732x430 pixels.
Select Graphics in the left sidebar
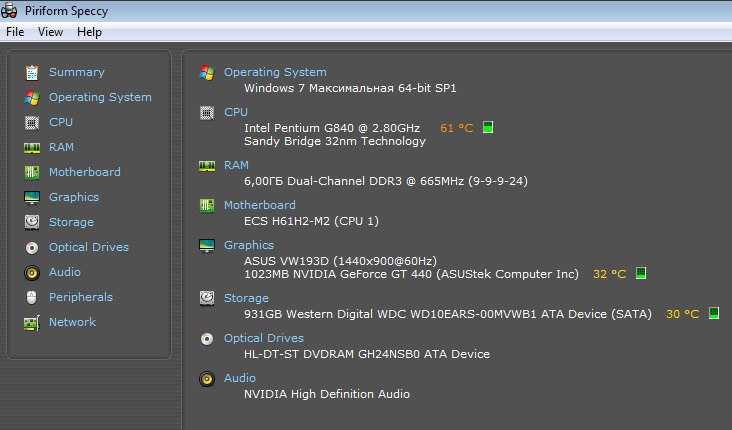(x=73, y=197)
